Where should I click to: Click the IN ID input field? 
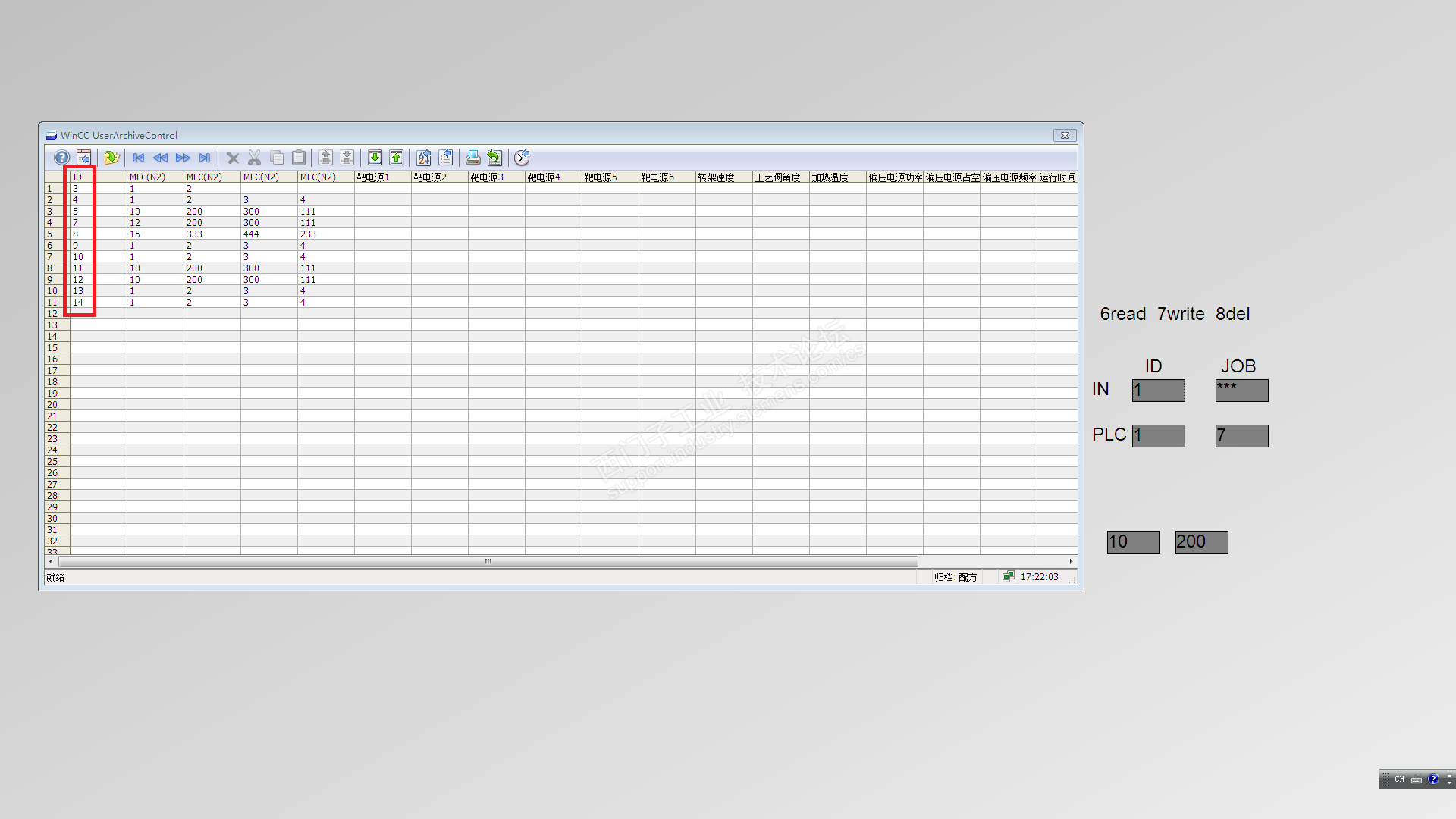(x=1158, y=391)
